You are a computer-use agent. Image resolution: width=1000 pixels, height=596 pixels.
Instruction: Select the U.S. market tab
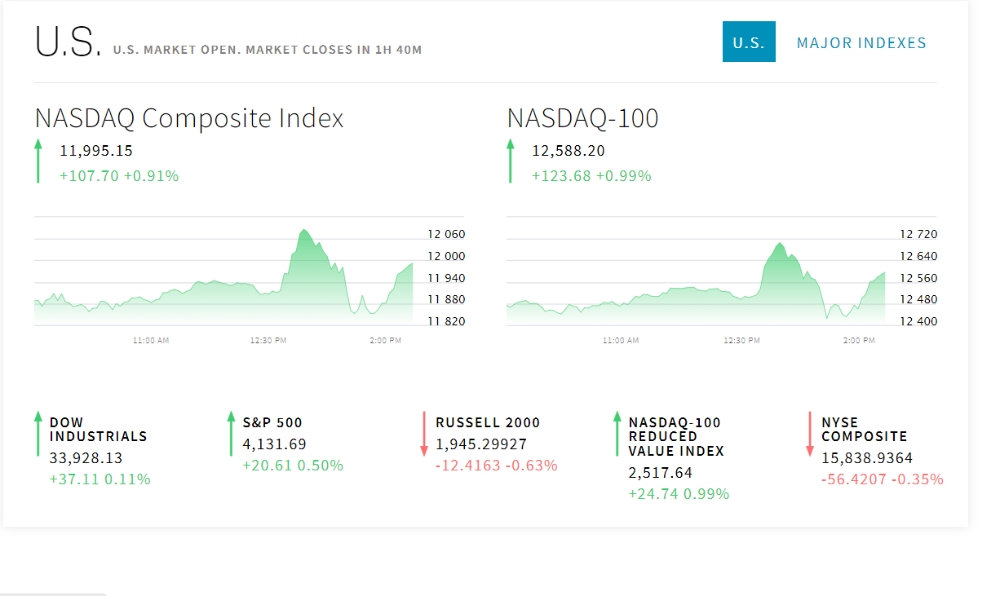click(x=749, y=42)
